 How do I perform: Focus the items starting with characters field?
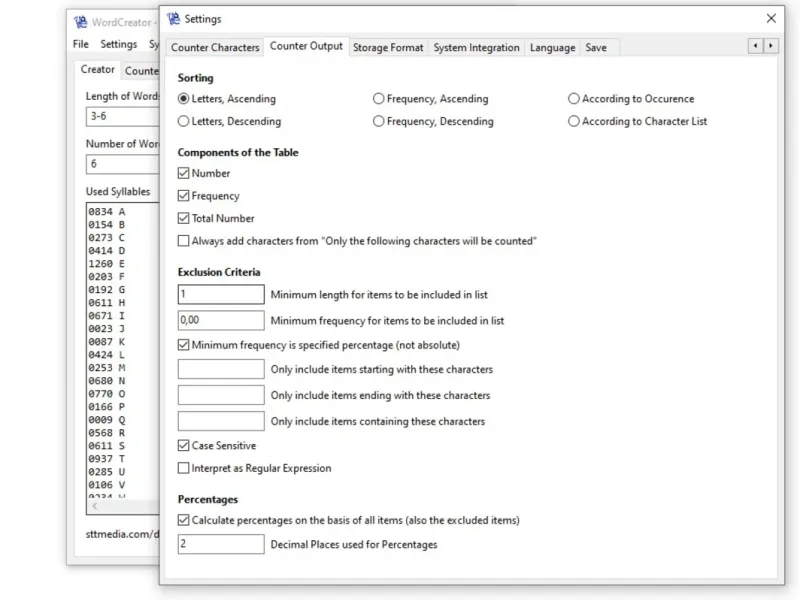coord(221,369)
